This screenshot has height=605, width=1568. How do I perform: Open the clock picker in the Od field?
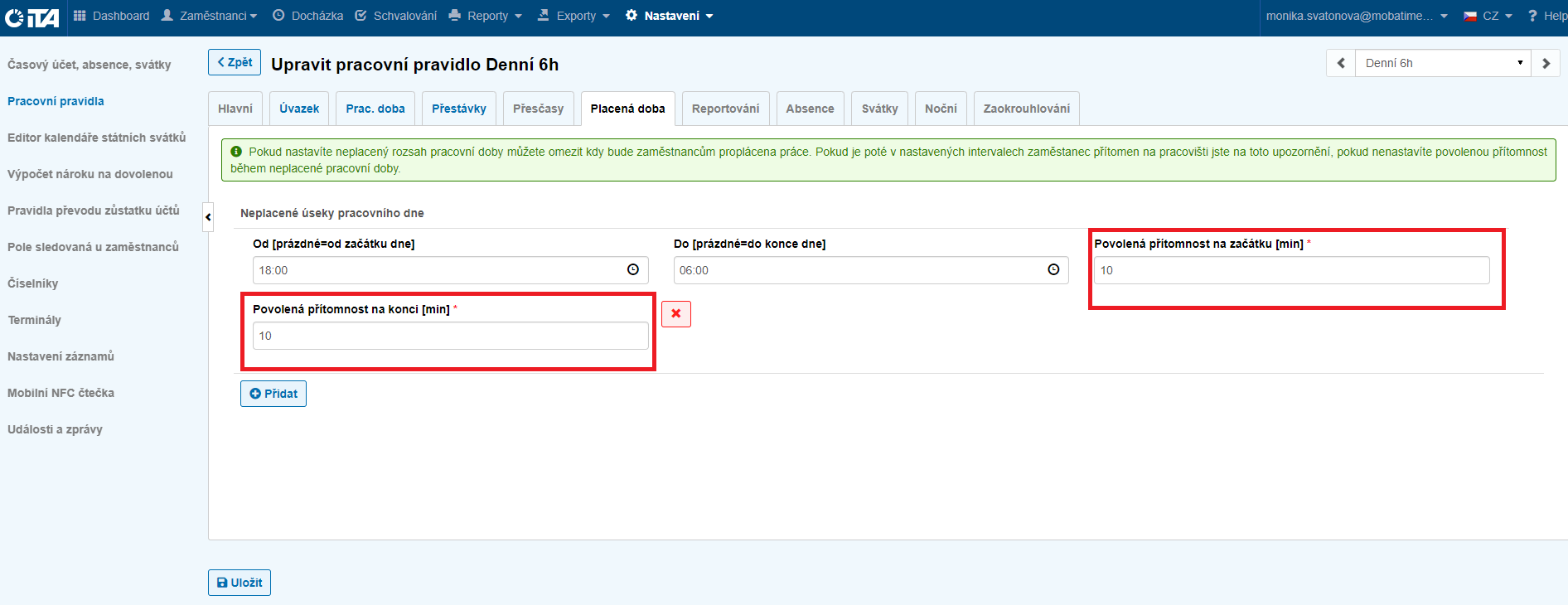[x=633, y=270]
